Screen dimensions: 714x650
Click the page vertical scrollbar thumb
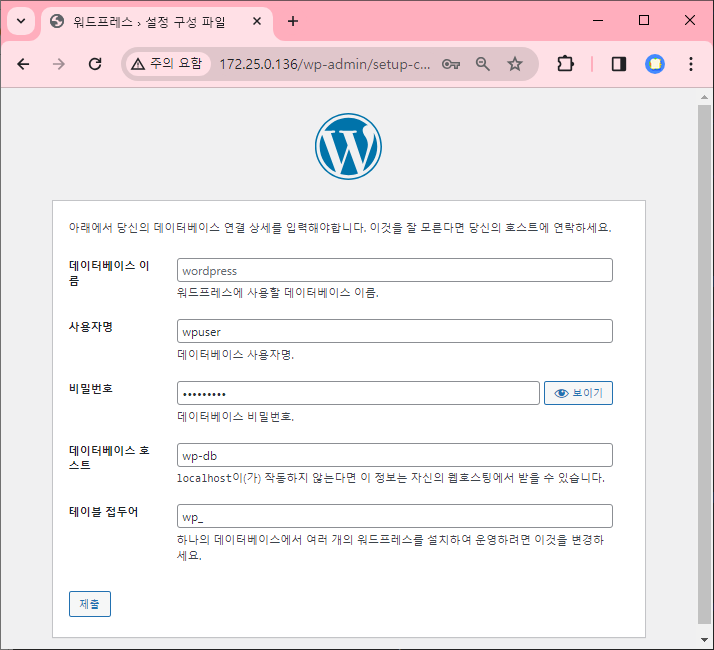704,364
